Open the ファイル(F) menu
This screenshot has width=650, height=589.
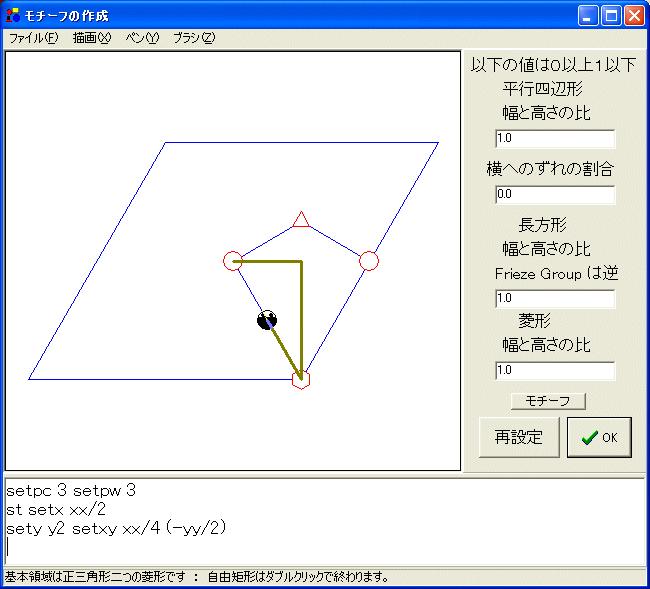(34, 38)
